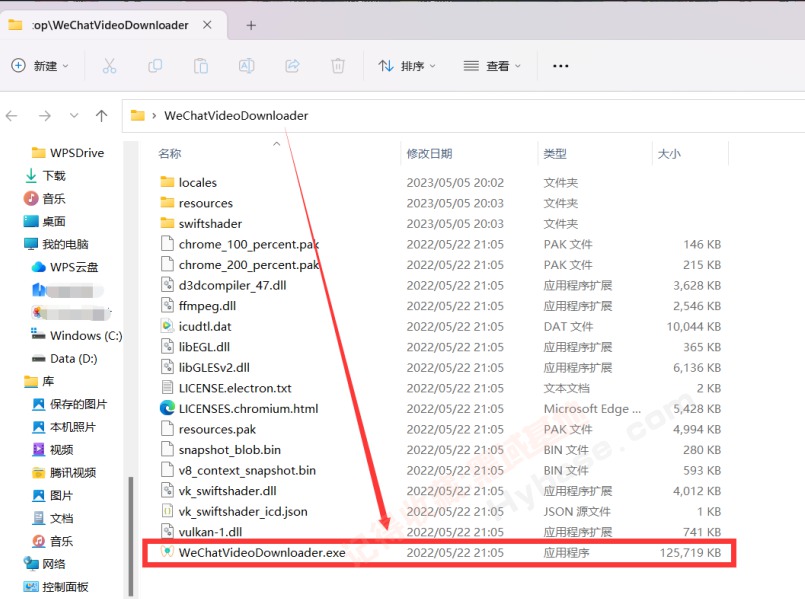This screenshot has height=599, width=805.
Task: Open 腾讯视频 in sidebar
Action: pos(64,473)
